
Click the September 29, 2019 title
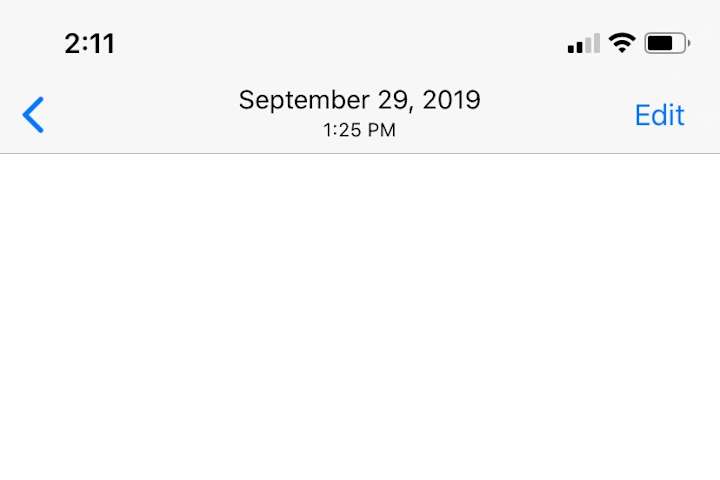[x=360, y=100]
